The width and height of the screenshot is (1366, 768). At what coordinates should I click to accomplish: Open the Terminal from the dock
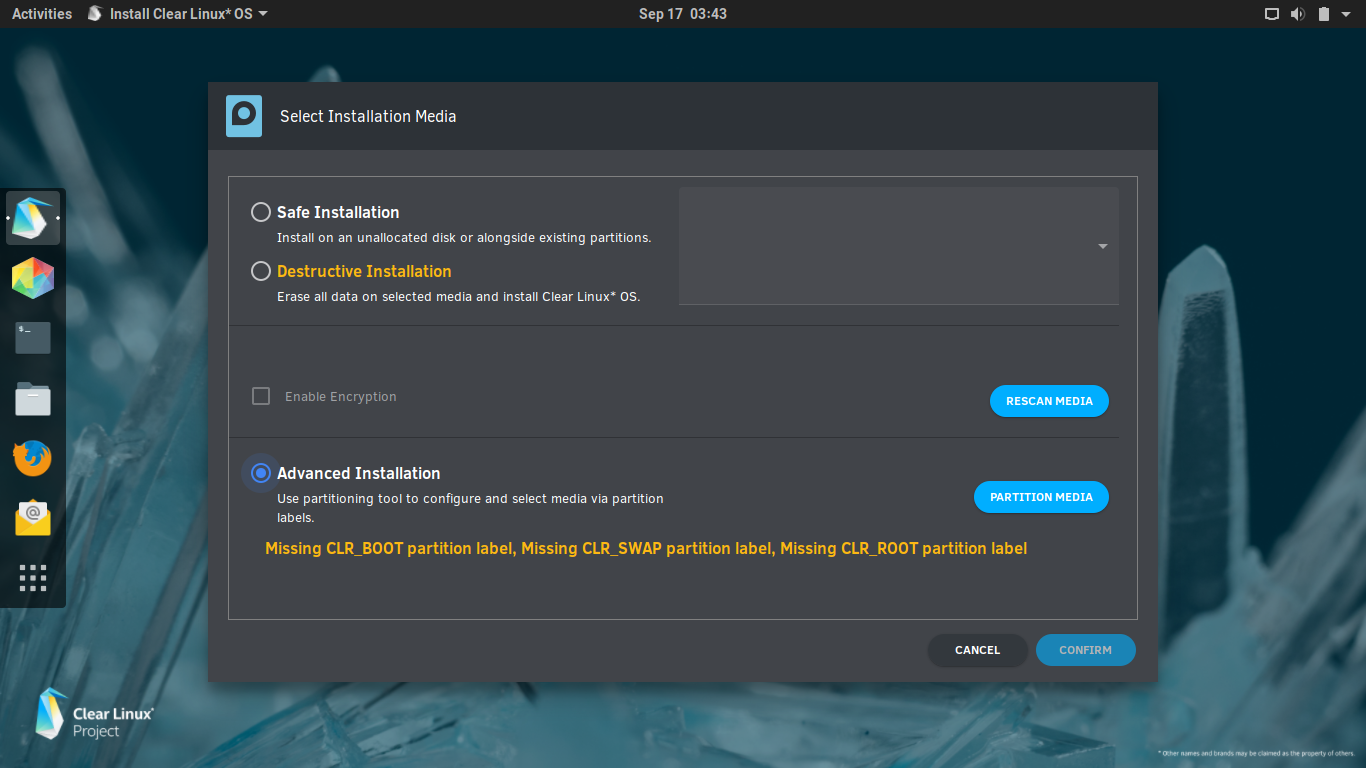coord(33,338)
